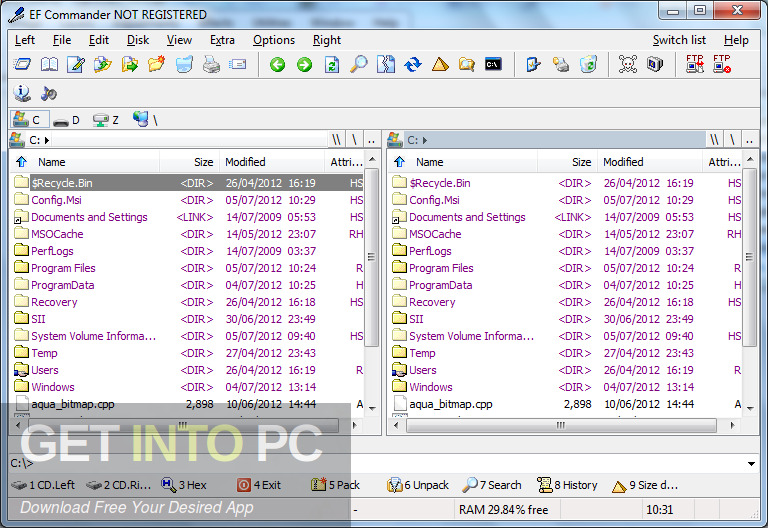Click the 7 Search function button
Screen dimensions: 768x528
(x=492, y=485)
